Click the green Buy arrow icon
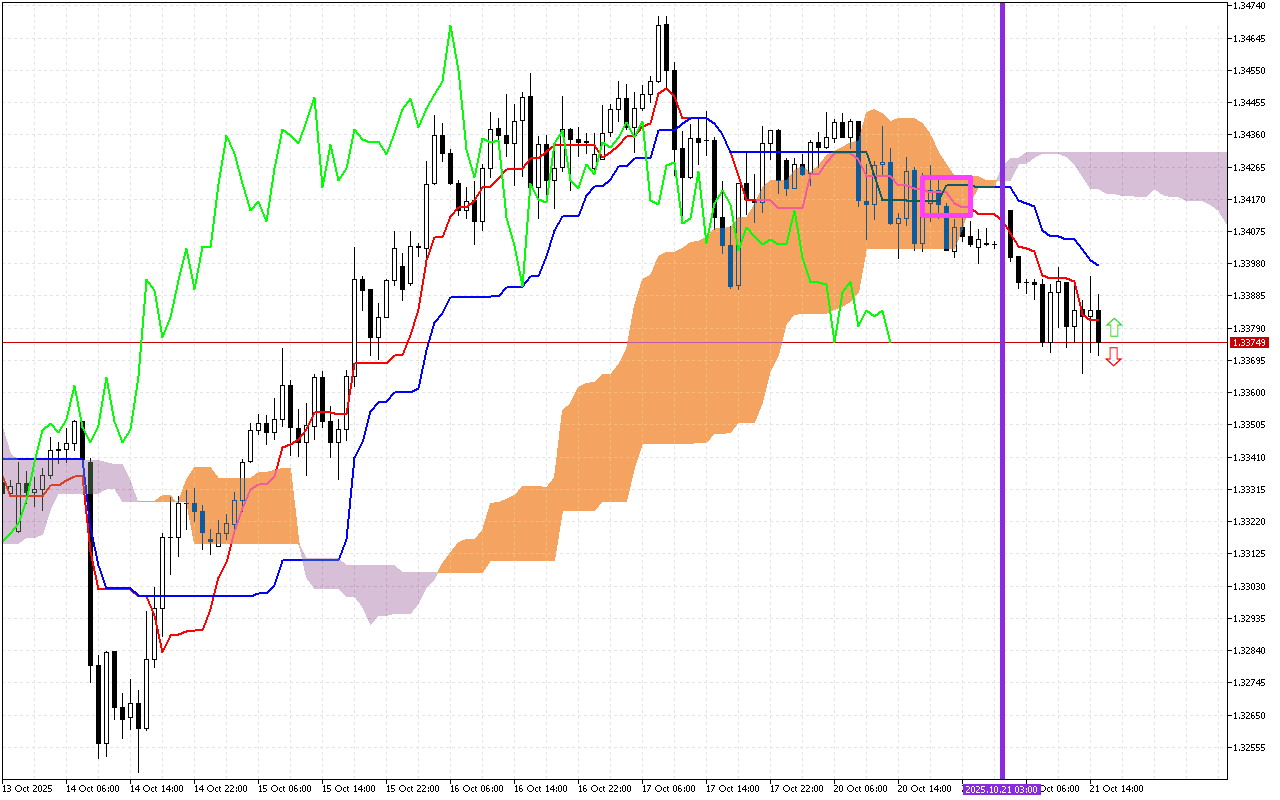The height and width of the screenshot is (800, 1280). (x=1114, y=326)
